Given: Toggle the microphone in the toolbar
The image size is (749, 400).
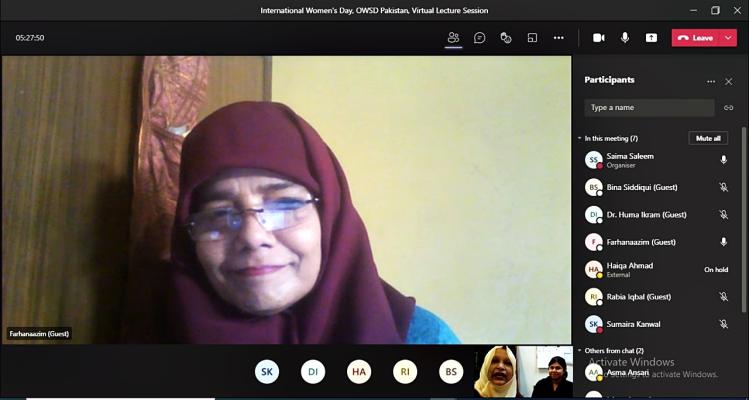Looking at the screenshot, I should pos(625,38).
